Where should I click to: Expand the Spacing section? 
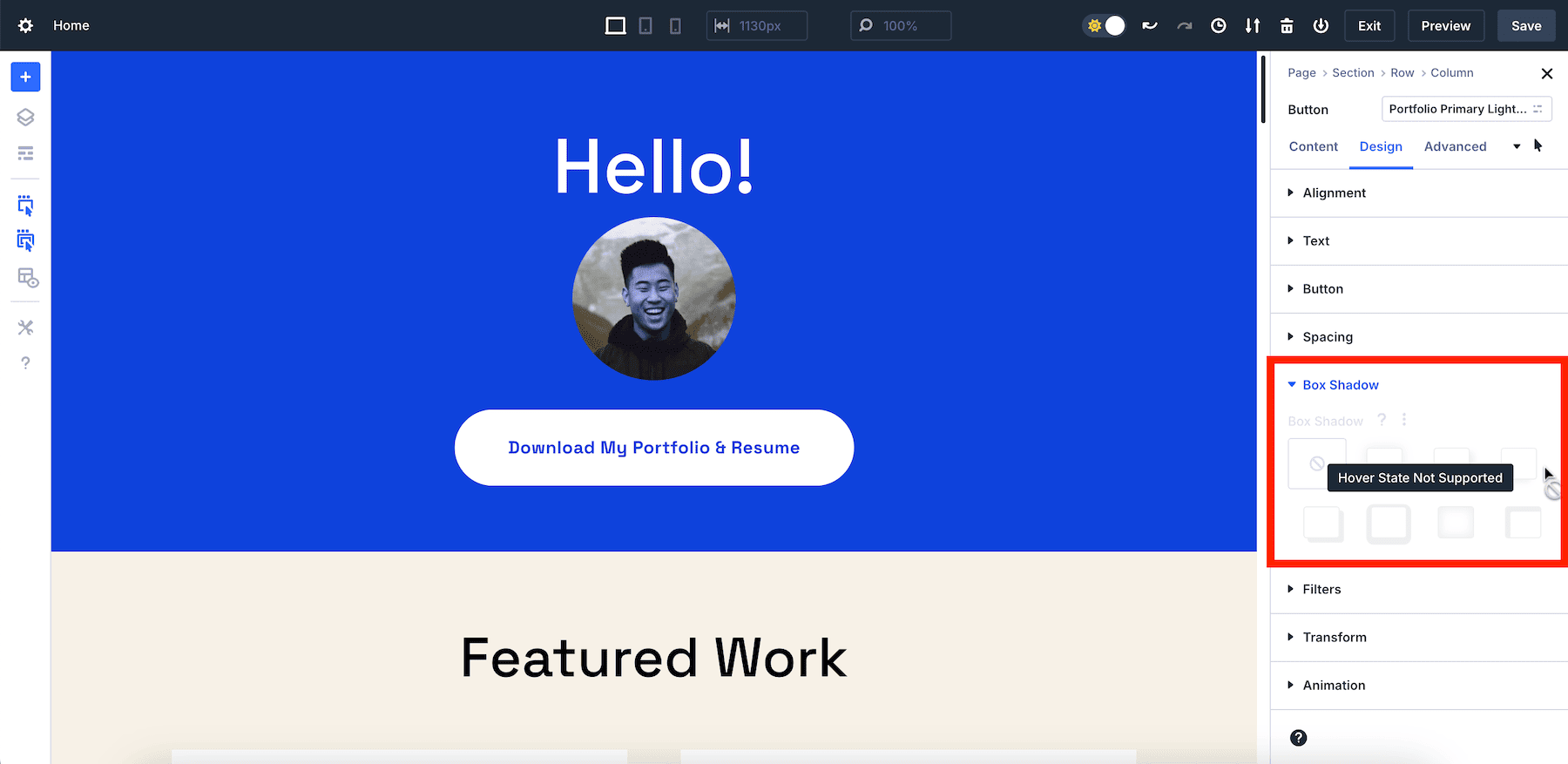[1419, 337]
